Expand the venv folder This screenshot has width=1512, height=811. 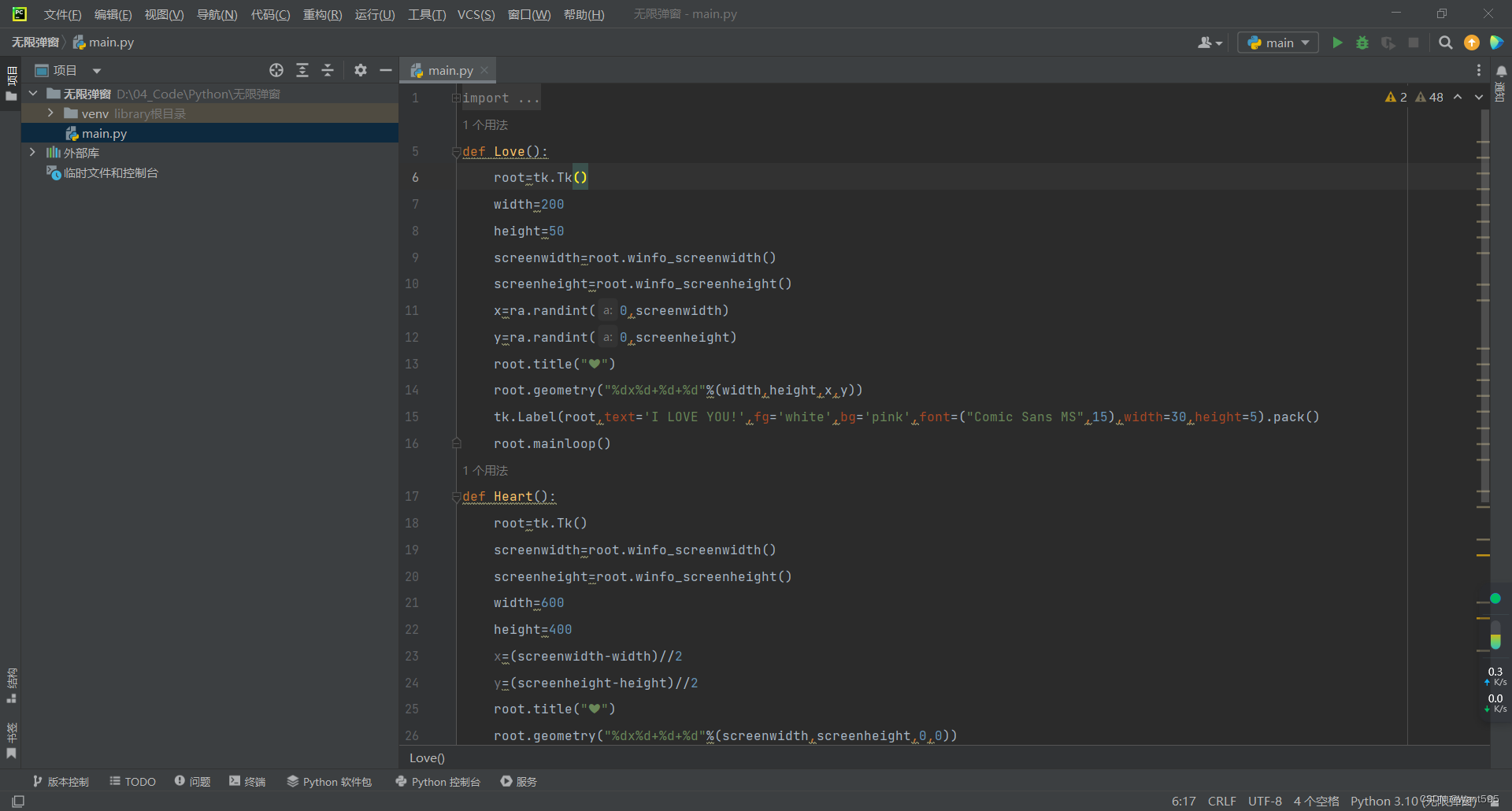50,113
